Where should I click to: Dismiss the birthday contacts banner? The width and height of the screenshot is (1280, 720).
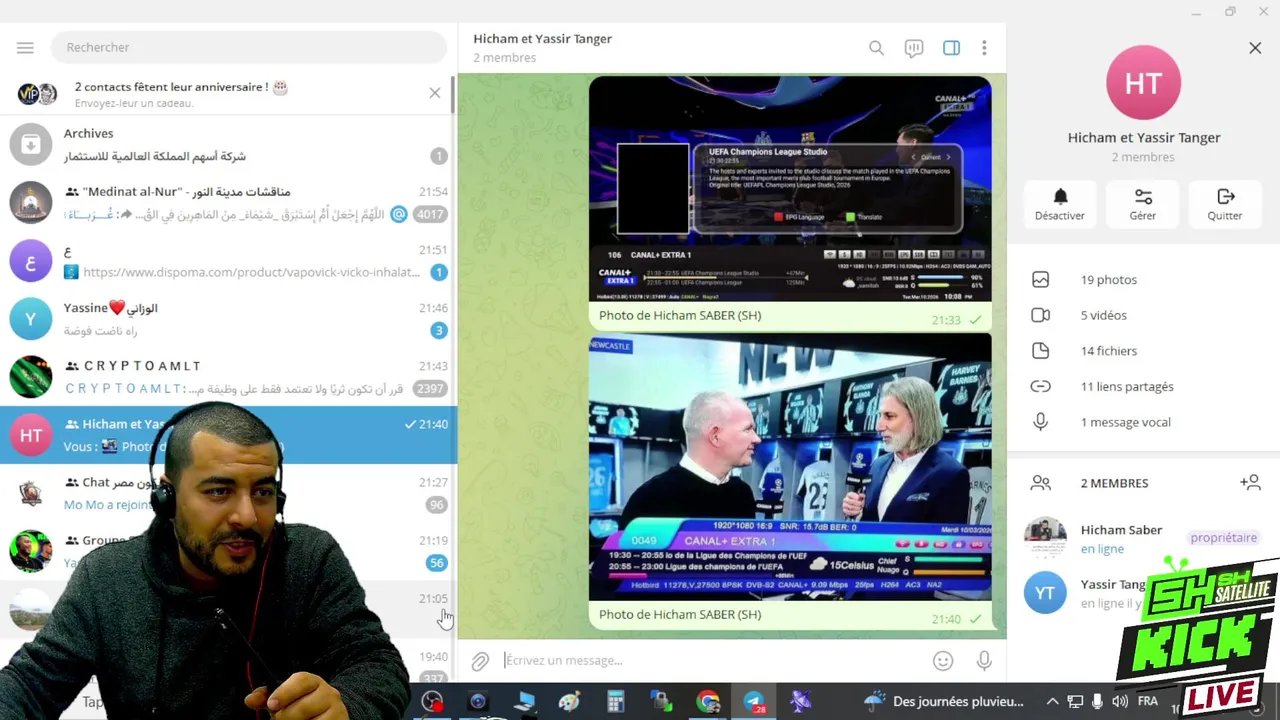point(434,93)
